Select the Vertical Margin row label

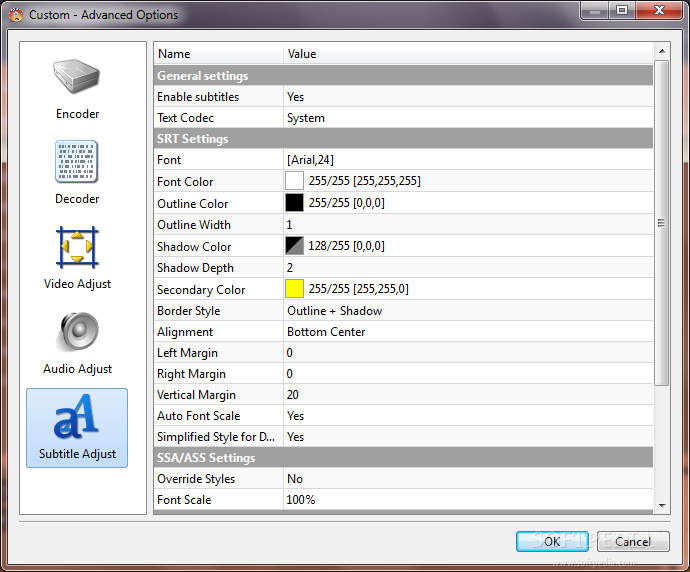tap(196, 395)
